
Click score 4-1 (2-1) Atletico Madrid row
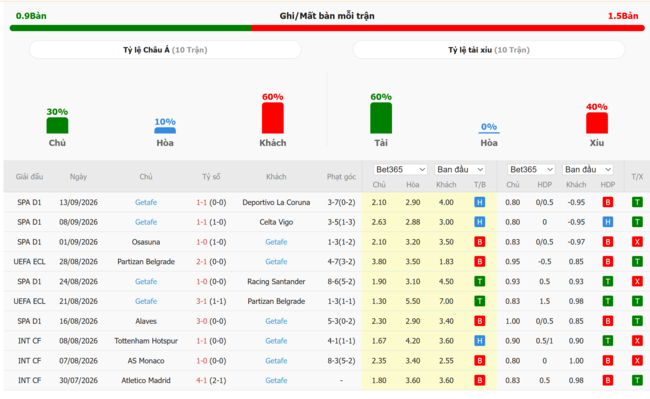click(x=211, y=380)
